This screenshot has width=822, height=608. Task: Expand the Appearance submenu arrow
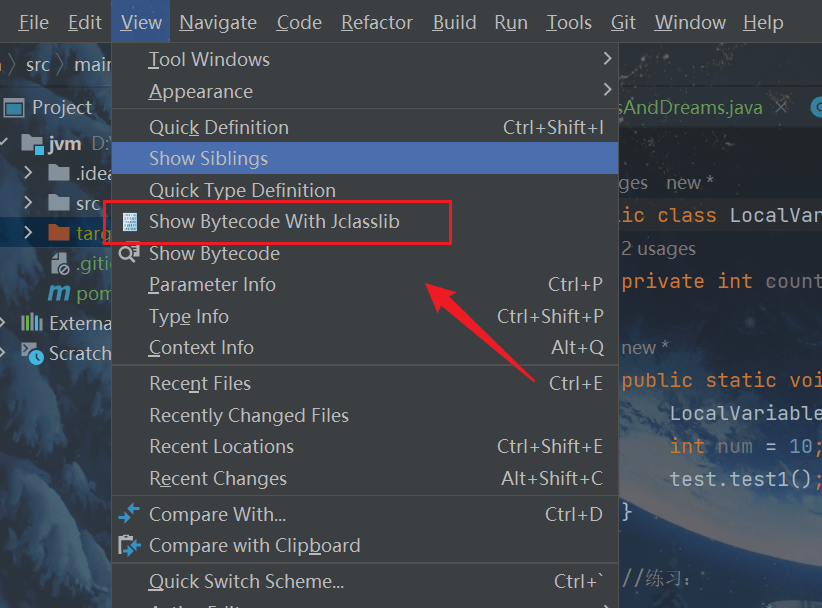click(x=607, y=91)
